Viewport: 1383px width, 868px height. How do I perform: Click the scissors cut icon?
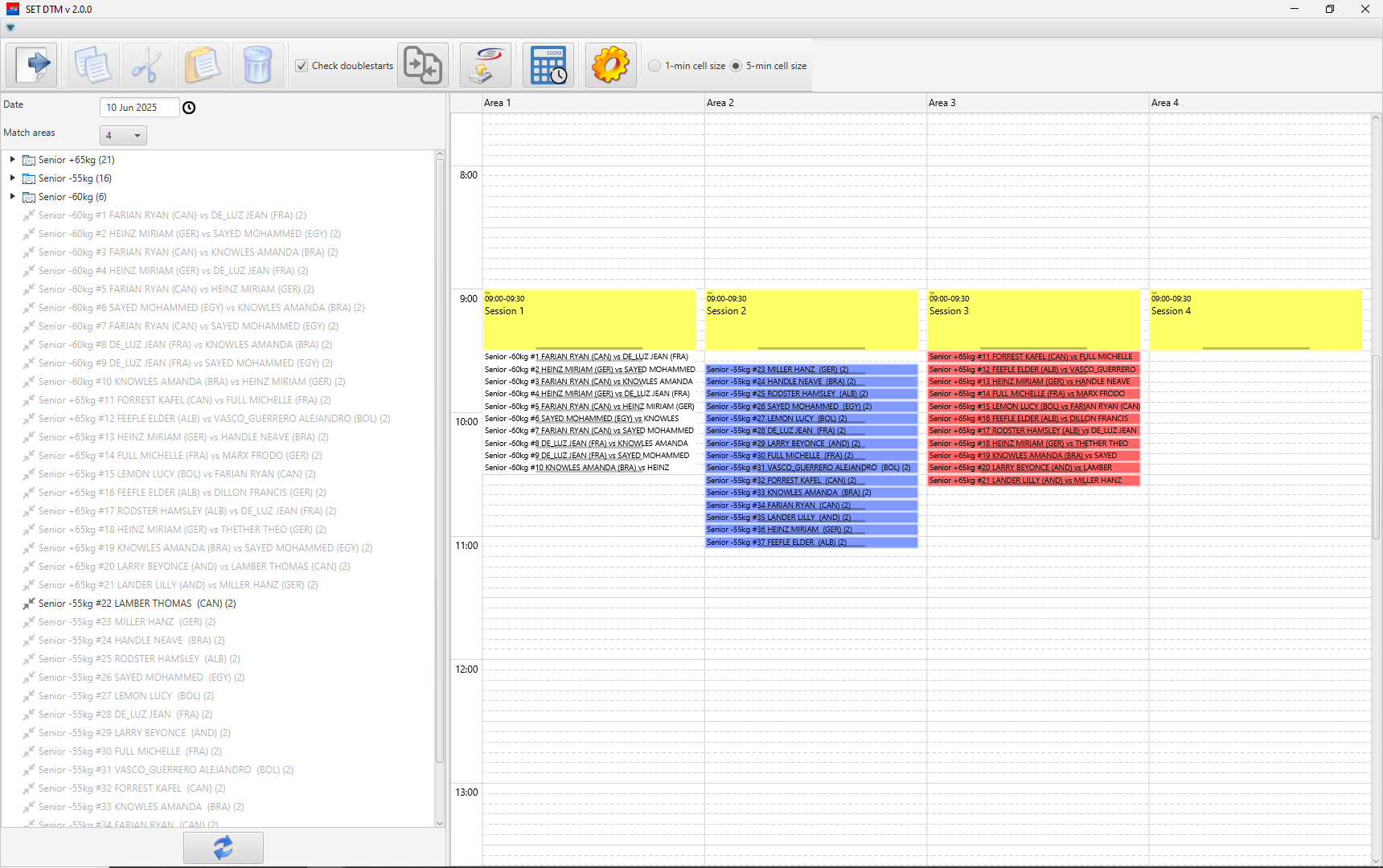148,65
